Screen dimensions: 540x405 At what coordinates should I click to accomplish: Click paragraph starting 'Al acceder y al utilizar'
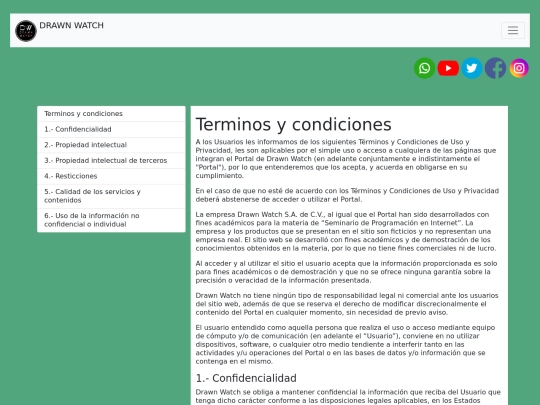click(346, 272)
